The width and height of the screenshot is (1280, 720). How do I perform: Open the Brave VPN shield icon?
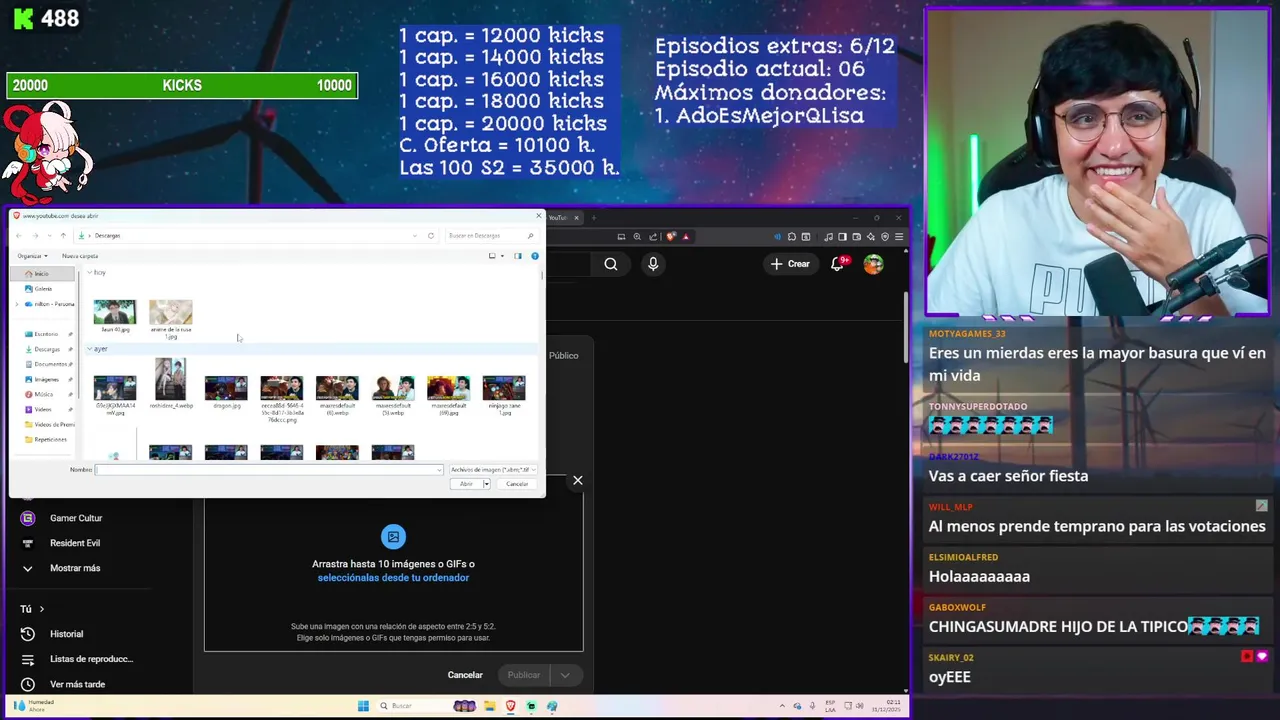885,237
